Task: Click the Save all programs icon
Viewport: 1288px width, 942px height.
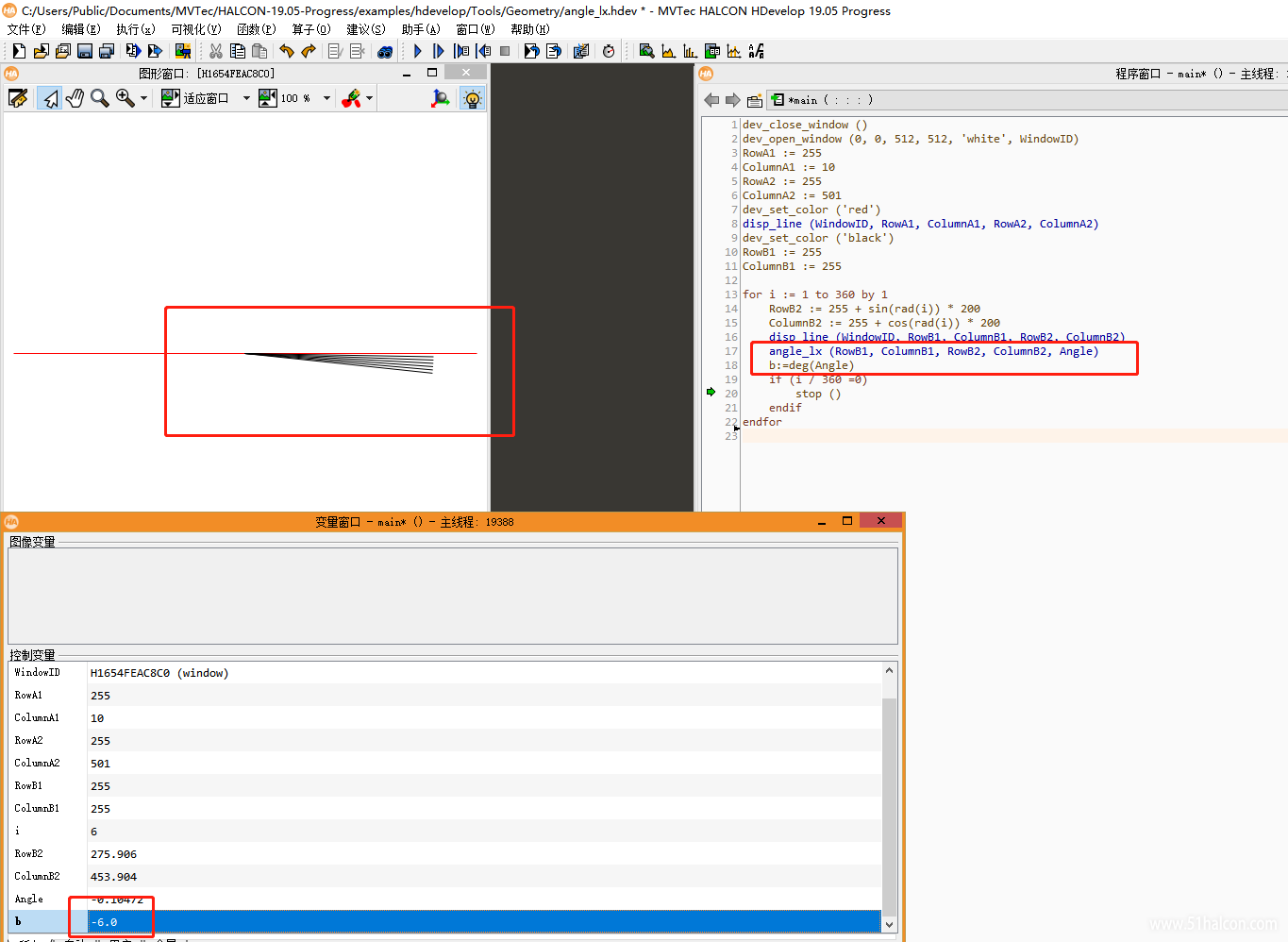Action: tap(107, 51)
